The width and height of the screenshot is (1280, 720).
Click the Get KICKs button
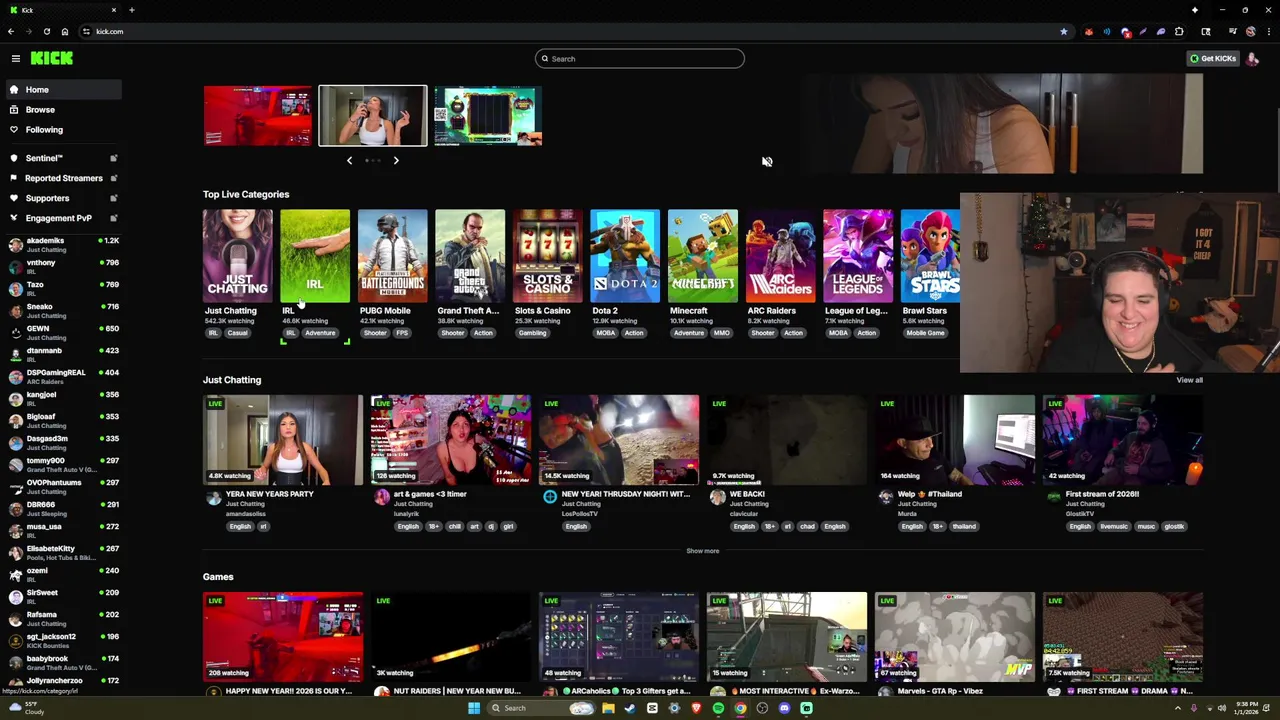click(x=1213, y=58)
